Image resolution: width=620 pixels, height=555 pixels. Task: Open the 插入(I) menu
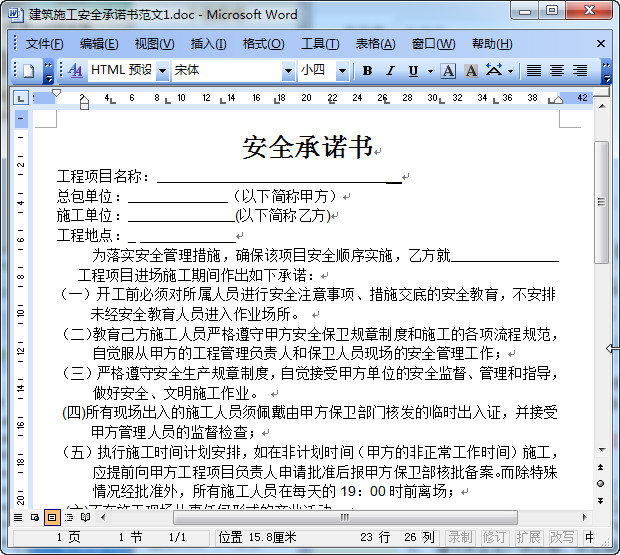(x=208, y=43)
